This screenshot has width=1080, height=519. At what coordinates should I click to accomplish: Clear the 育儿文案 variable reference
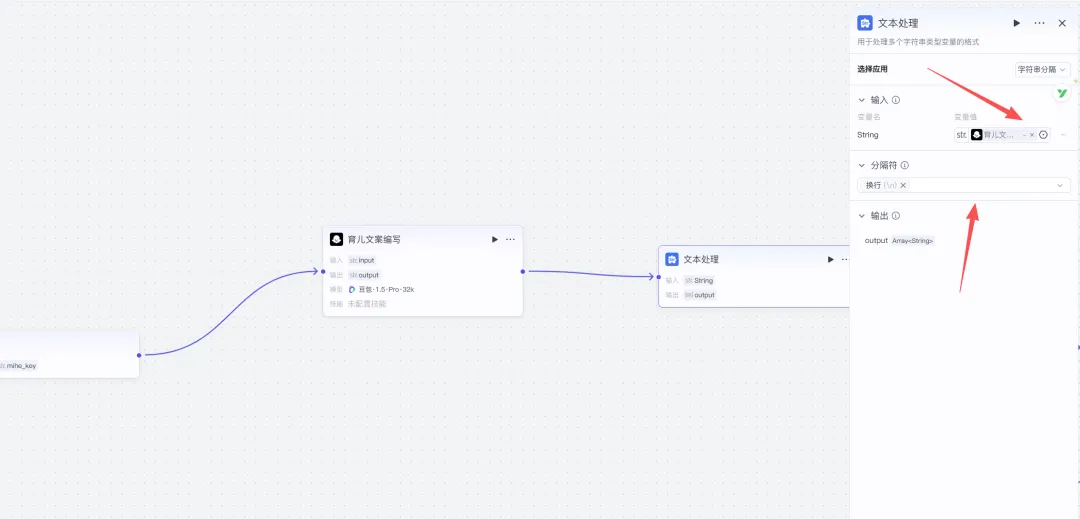pos(1032,135)
